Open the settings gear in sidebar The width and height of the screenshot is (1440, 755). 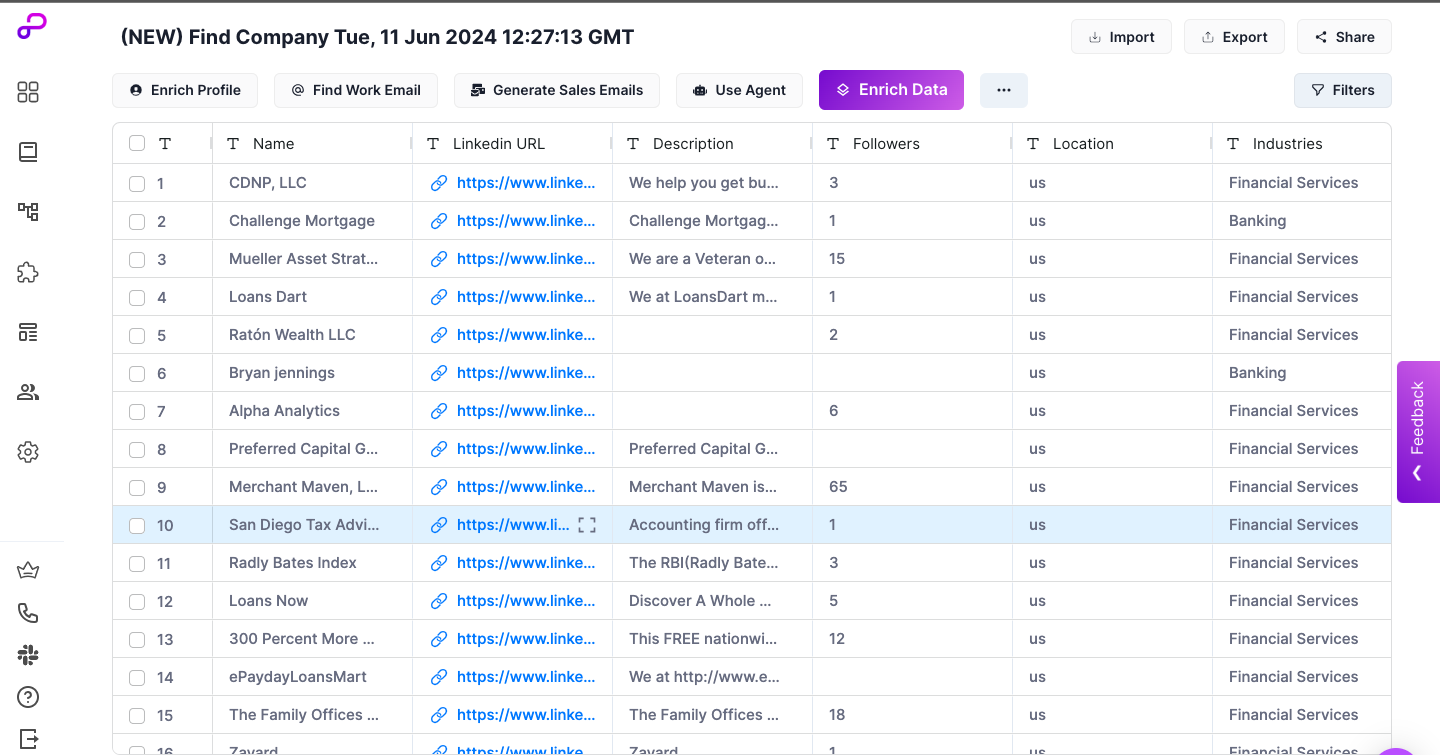pyautogui.click(x=28, y=452)
